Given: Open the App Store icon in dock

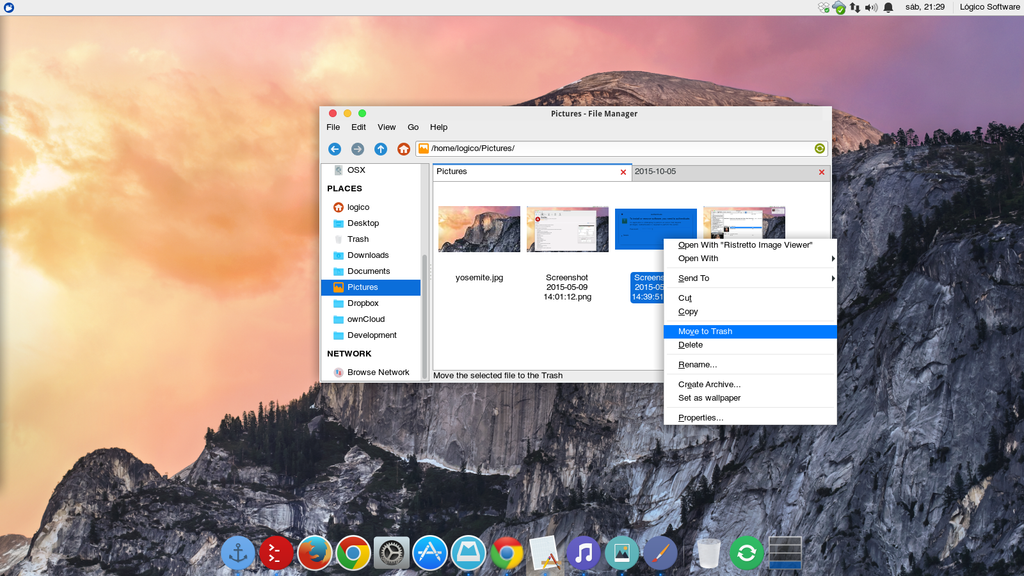Looking at the screenshot, I should [430, 554].
